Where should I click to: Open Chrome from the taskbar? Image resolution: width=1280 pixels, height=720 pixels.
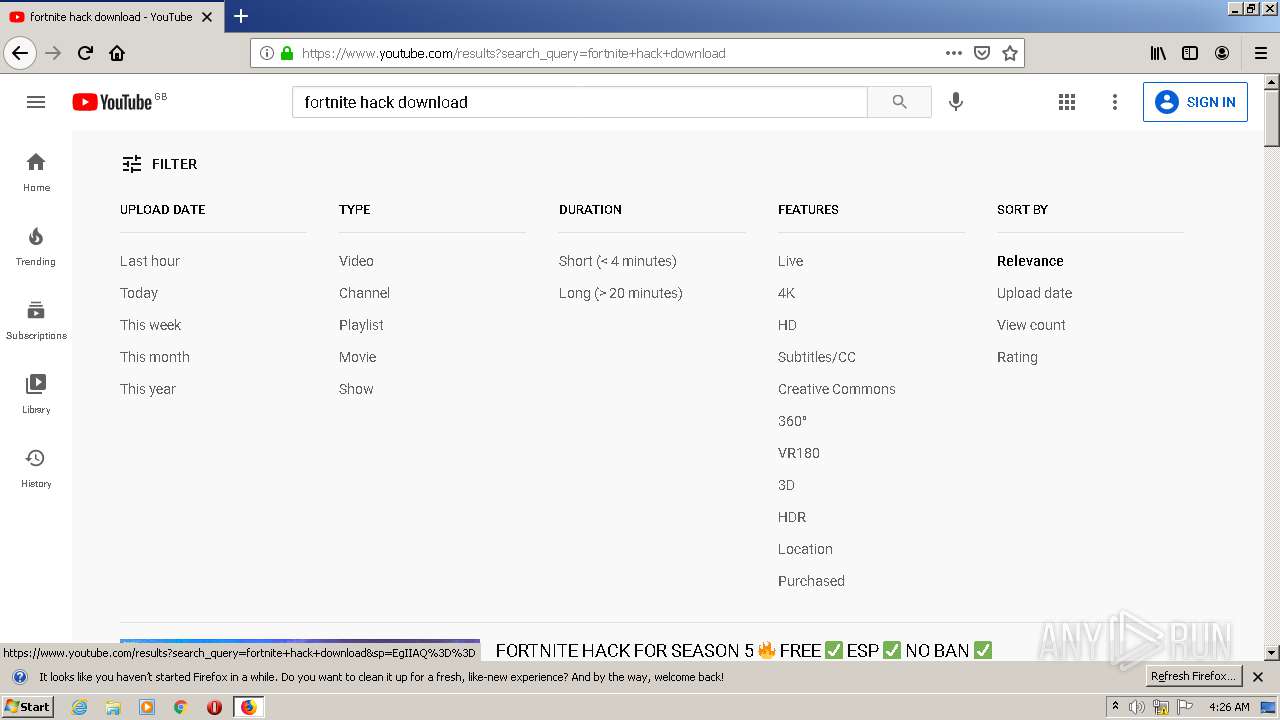pyautogui.click(x=181, y=707)
